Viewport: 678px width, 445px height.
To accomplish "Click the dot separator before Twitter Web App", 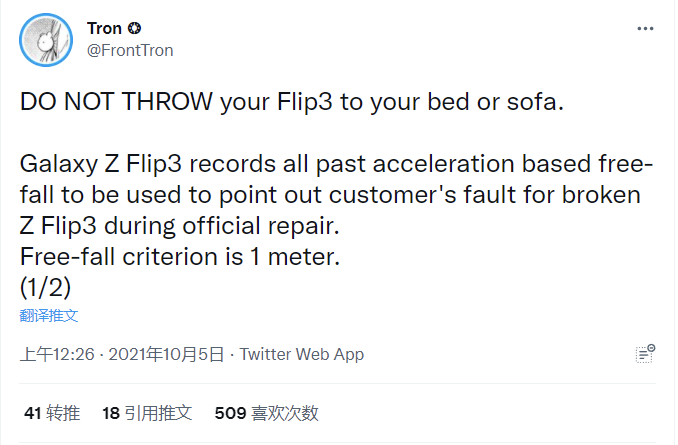I will (232, 354).
